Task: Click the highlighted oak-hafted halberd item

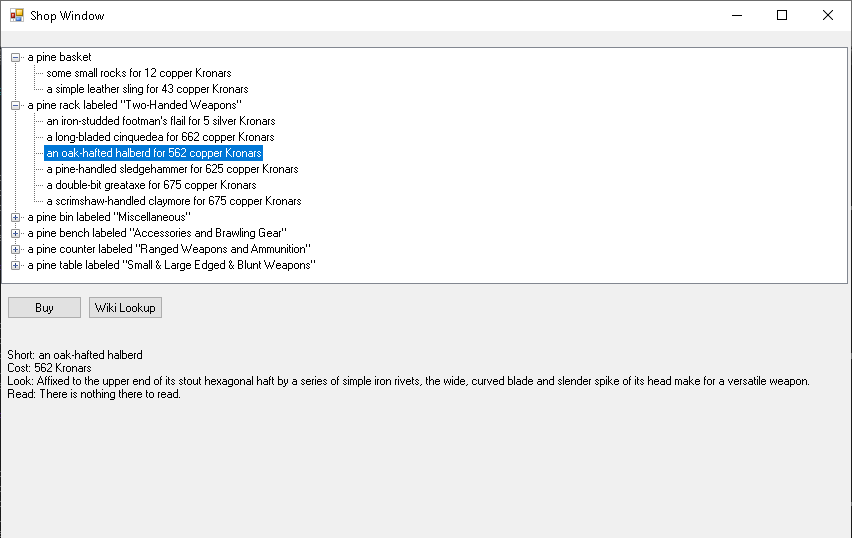Action: pos(153,153)
